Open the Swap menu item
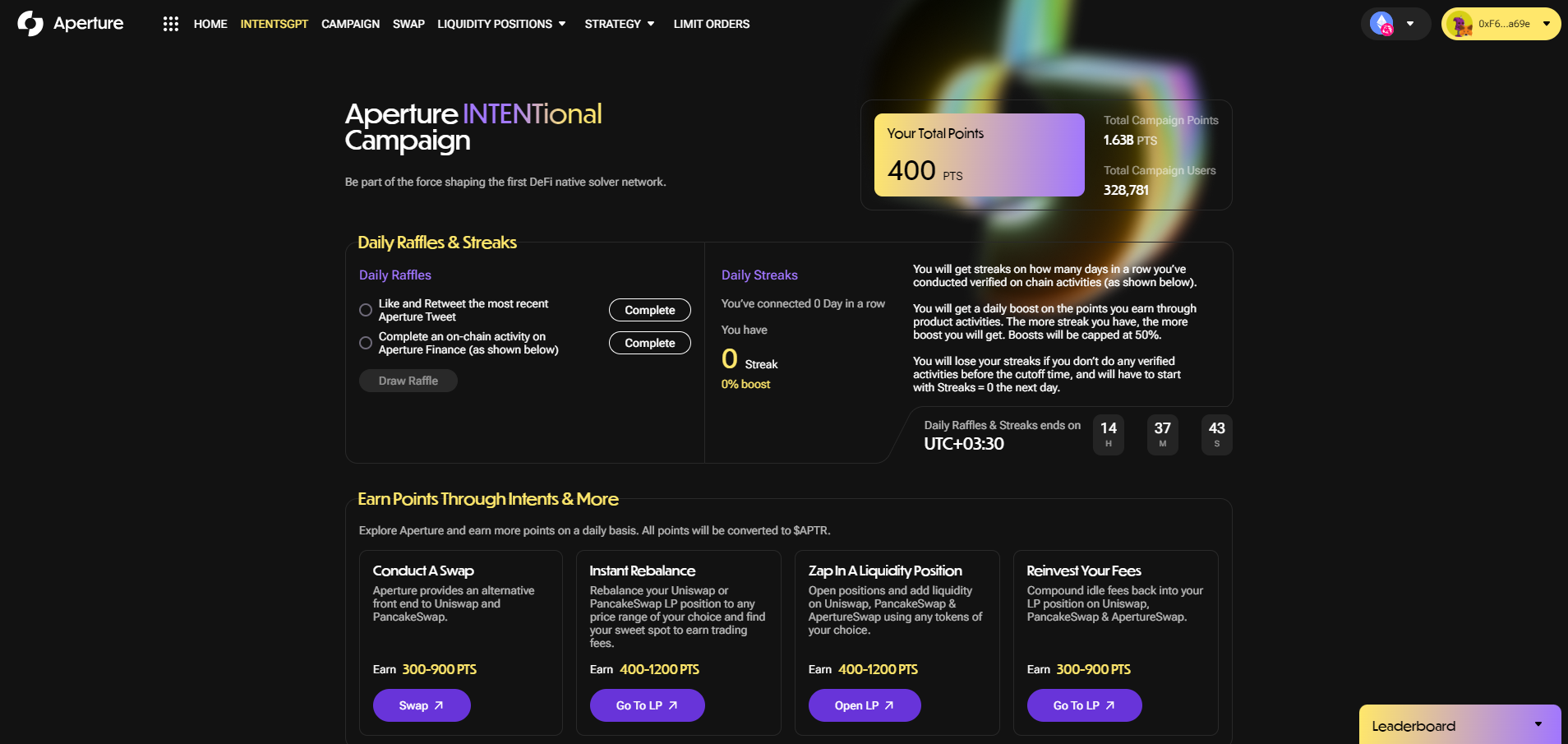This screenshot has height=744, width=1568. point(408,24)
